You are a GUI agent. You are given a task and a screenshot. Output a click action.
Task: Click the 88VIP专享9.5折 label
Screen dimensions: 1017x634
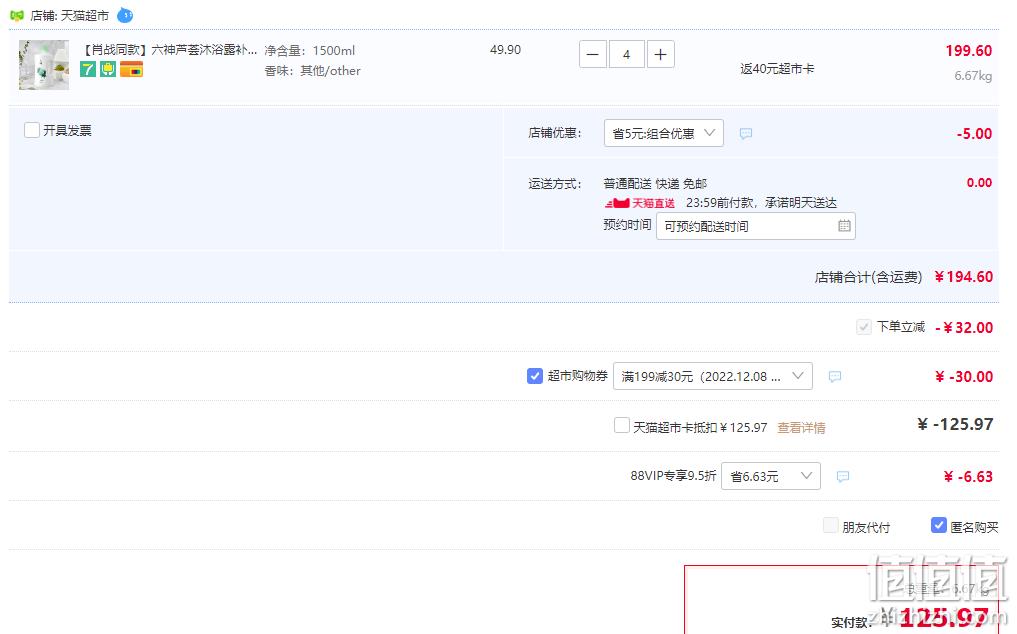tap(673, 476)
